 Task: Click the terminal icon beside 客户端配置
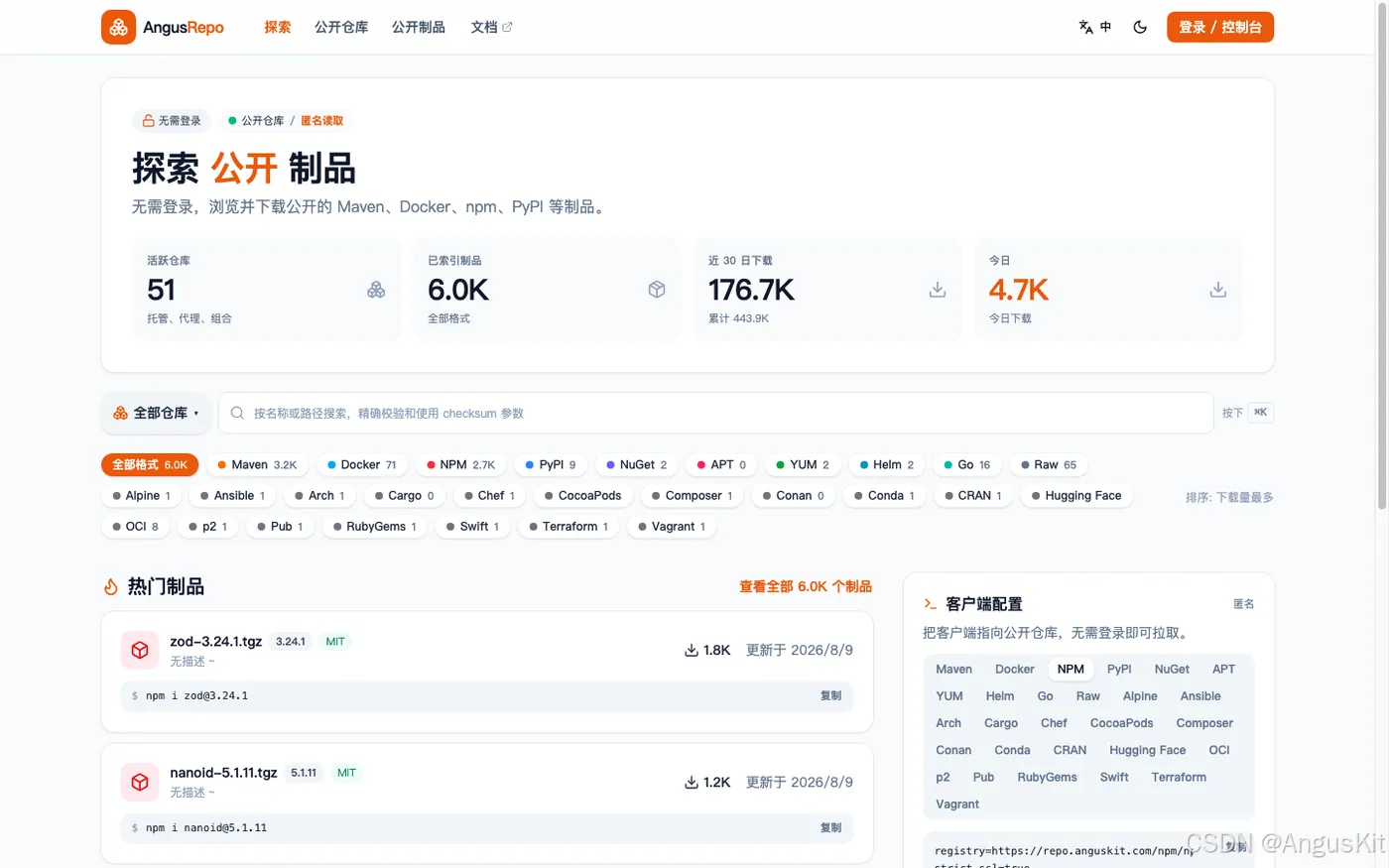coord(930,603)
